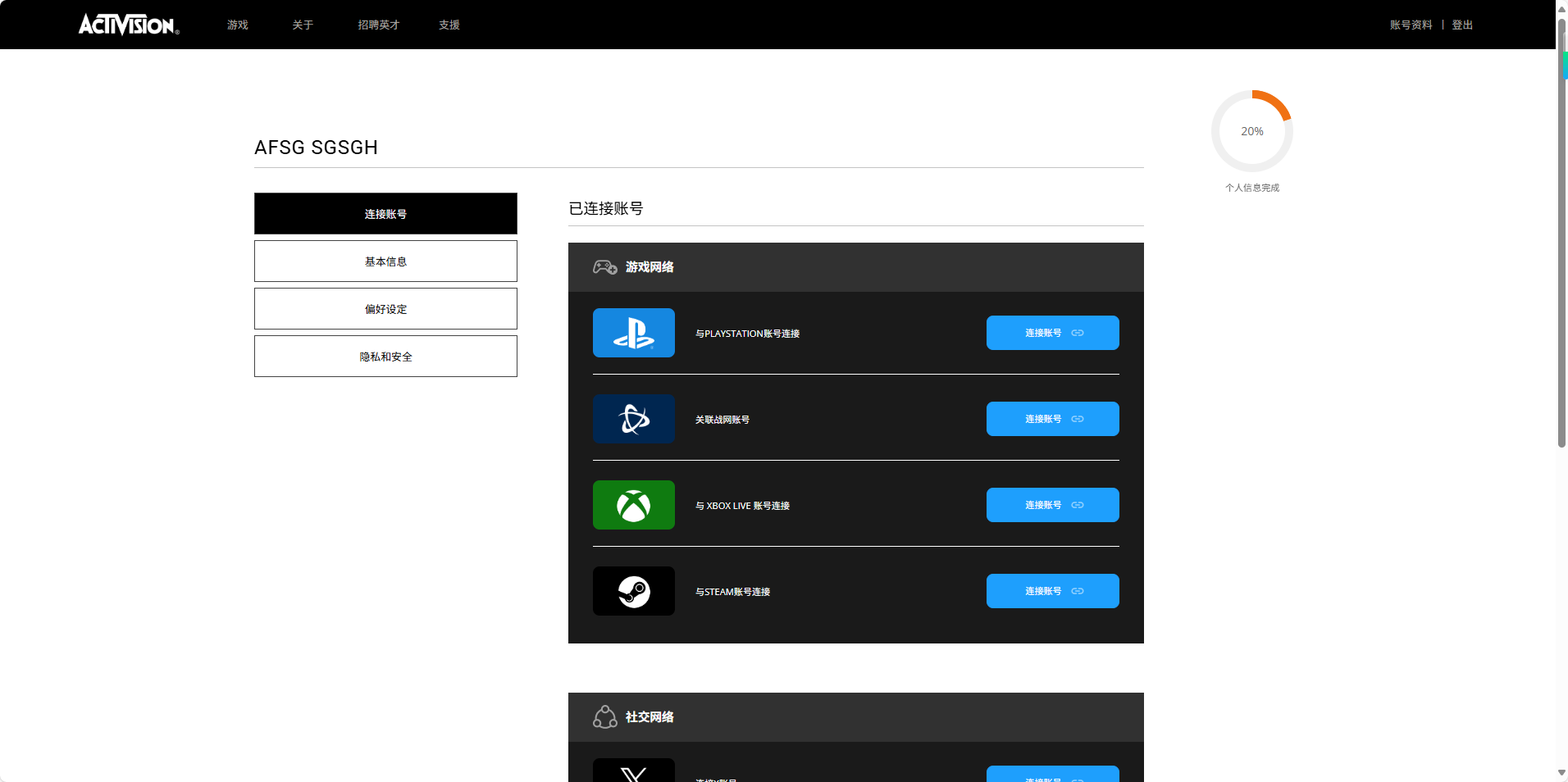Click the Activision logo
The height and width of the screenshot is (782, 1568).
click(129, 25)
